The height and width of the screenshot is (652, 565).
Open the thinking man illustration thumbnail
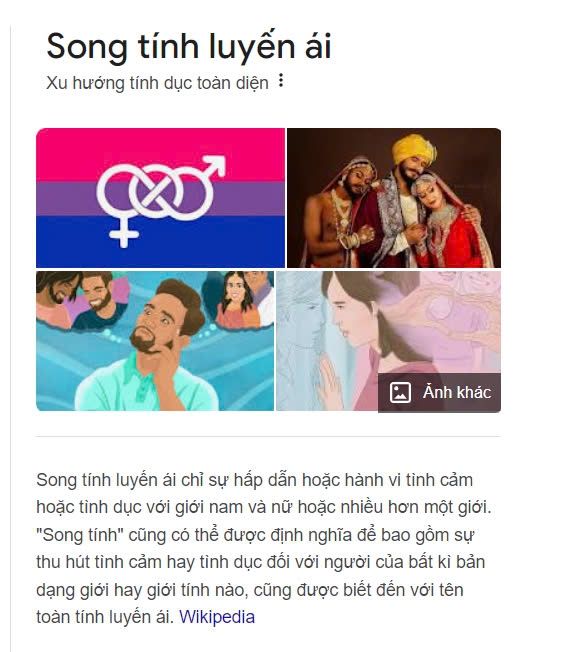pyautogui.click(x=155, y=341)
